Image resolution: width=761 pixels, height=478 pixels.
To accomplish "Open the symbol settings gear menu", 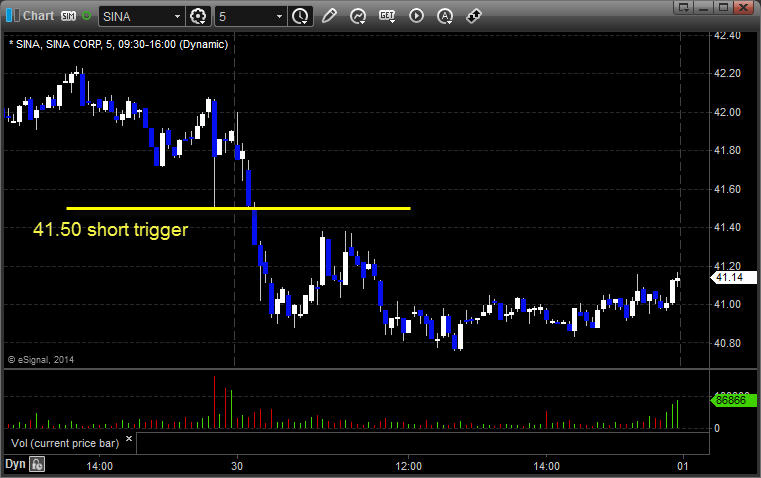I will [198, 16].
